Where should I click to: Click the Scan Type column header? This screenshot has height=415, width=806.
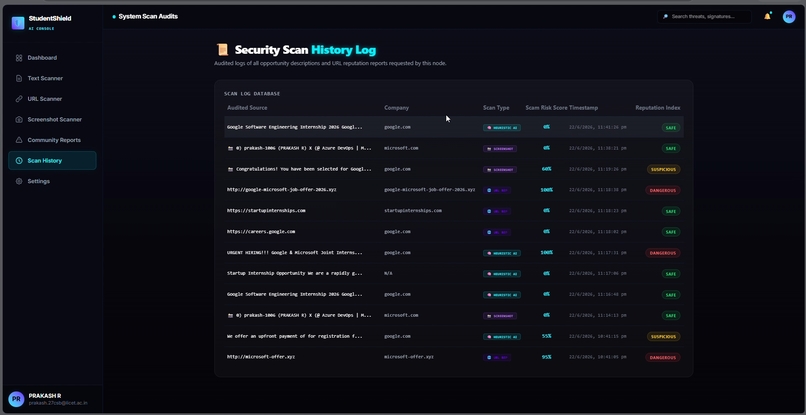(496, 108)
